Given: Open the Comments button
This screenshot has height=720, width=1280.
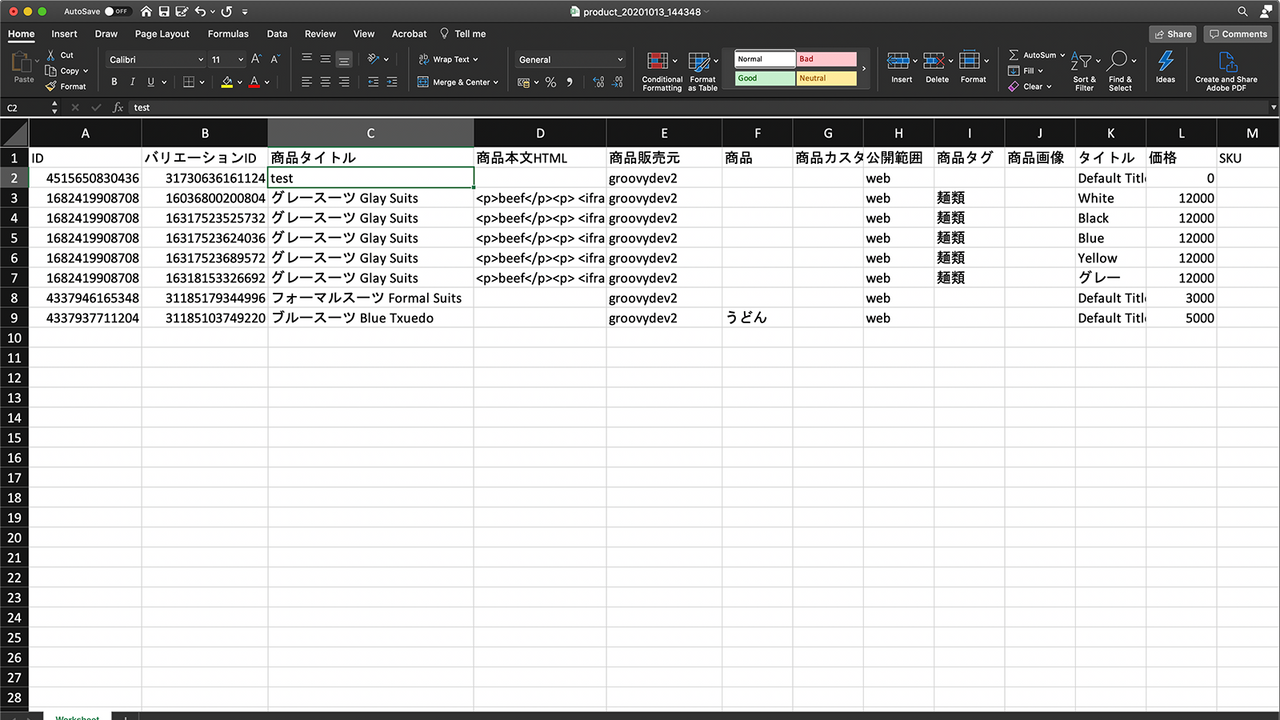Looking at the screenshot, I should coord(1238,34).
